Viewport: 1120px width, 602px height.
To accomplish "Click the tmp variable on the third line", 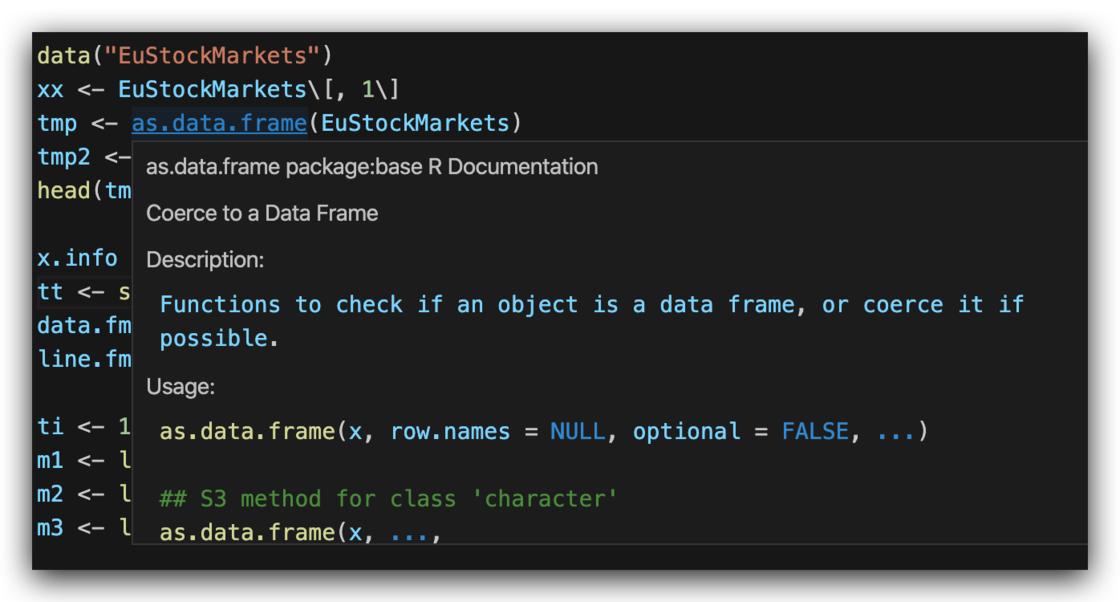I will [57, 123].
